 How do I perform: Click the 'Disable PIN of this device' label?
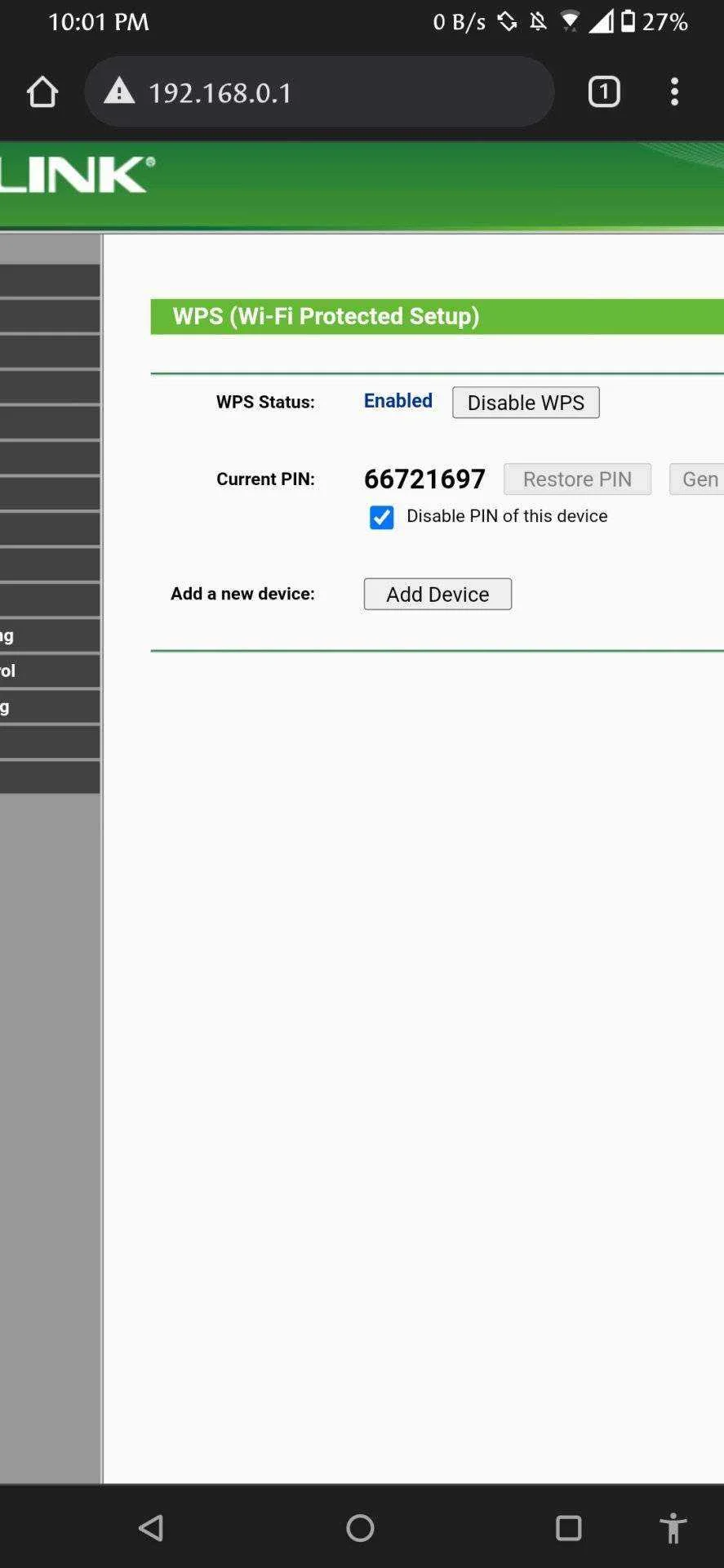[x=507, y=516]
